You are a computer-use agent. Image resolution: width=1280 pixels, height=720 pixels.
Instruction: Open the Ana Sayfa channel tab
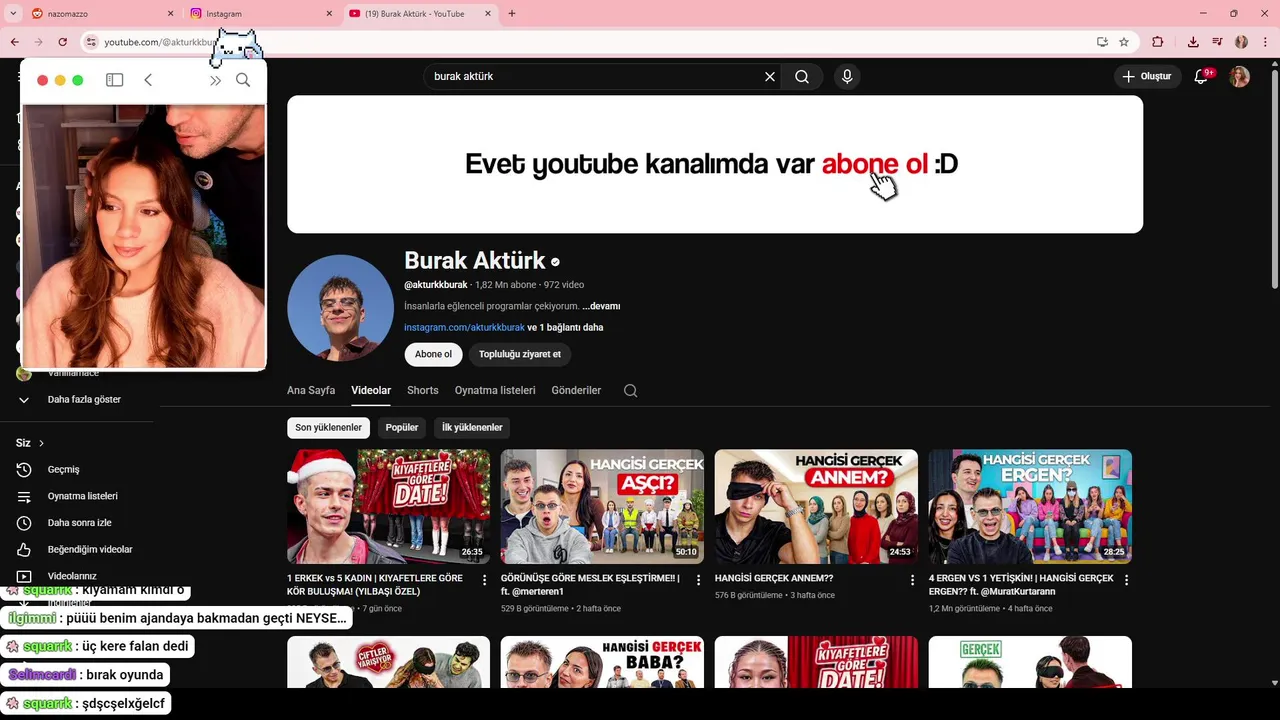tap(311, 391)
